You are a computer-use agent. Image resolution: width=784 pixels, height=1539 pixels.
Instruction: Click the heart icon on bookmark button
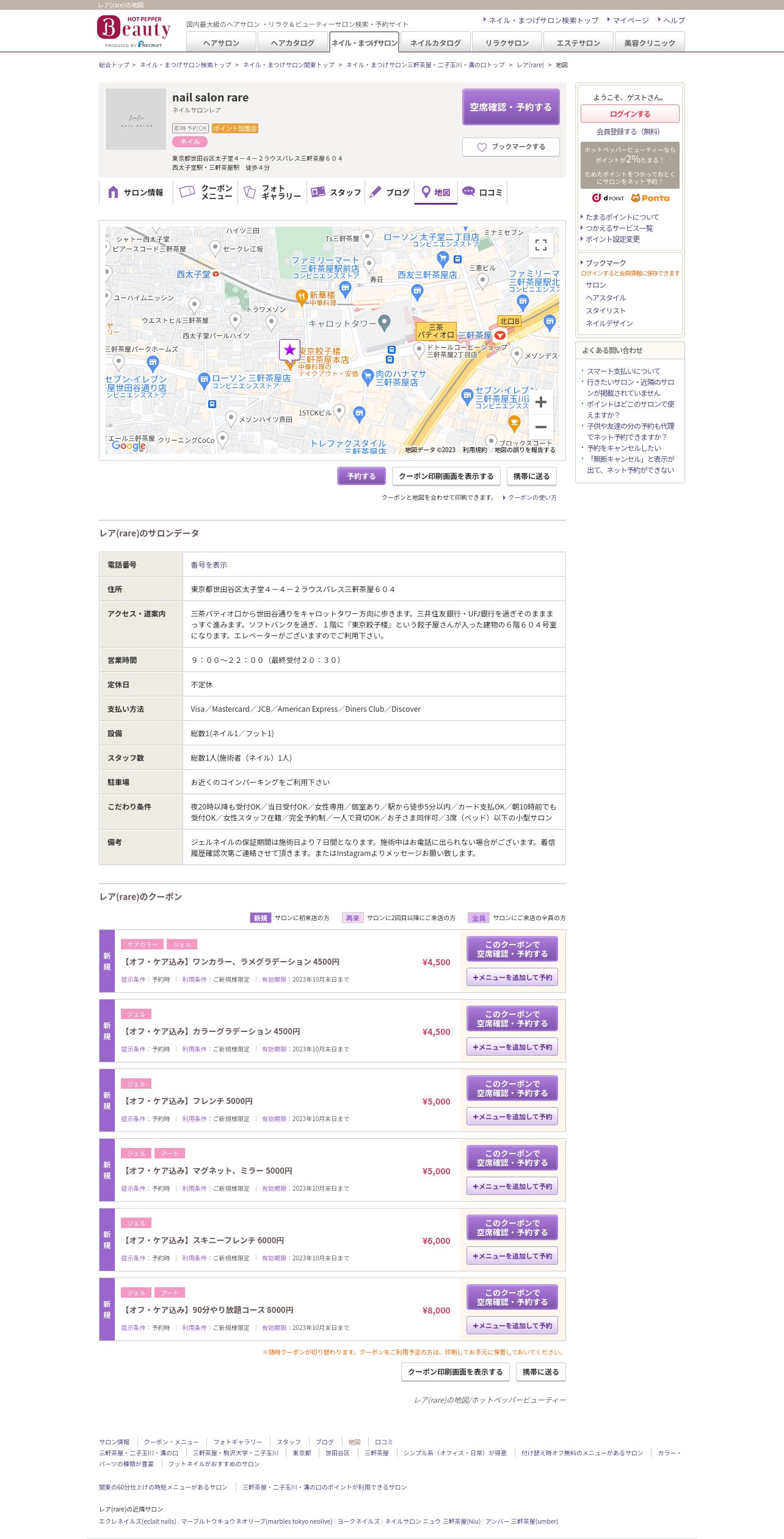(x=482, y=147)
